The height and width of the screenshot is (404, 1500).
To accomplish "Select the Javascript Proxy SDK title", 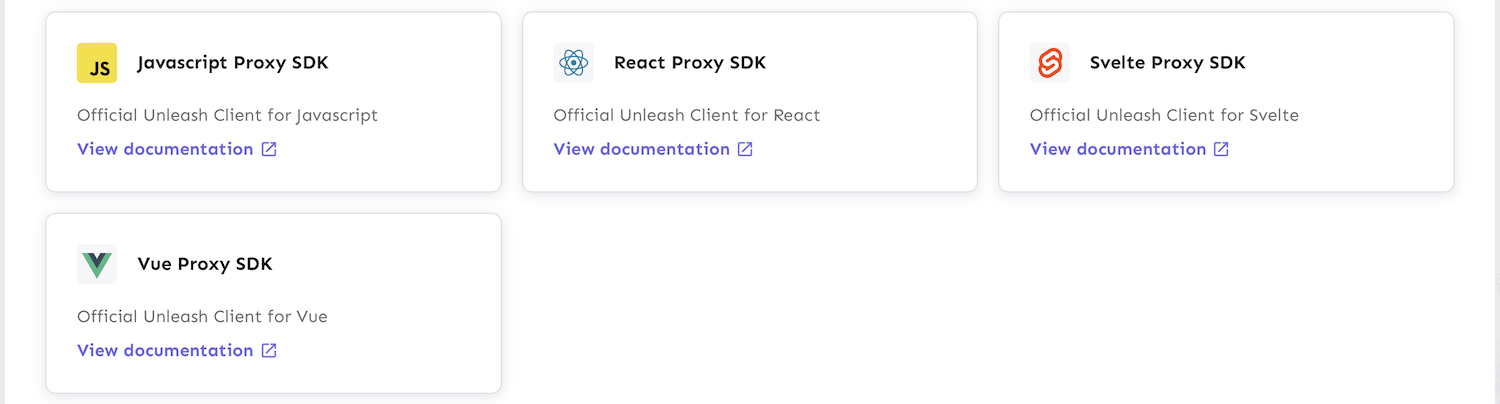I will 232,63.
